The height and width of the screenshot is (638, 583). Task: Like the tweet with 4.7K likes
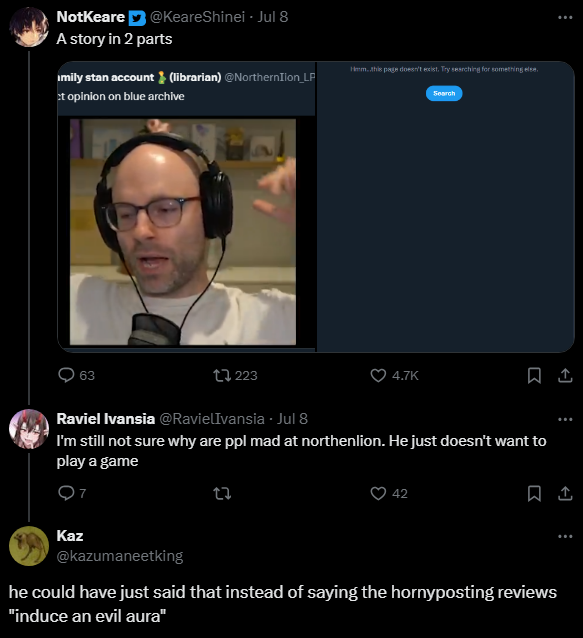point(394,375)
